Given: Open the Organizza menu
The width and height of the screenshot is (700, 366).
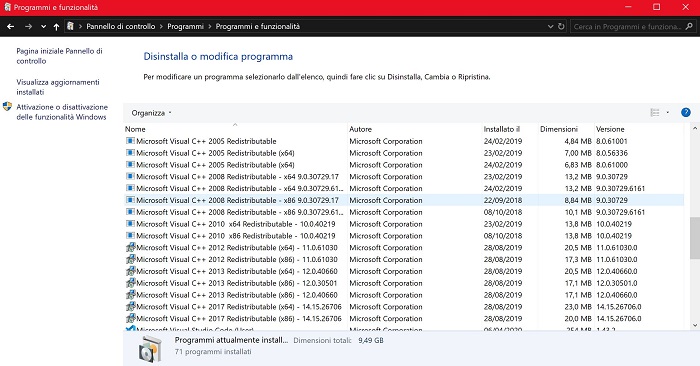Looking at the screenshot, I should point(151,113).
